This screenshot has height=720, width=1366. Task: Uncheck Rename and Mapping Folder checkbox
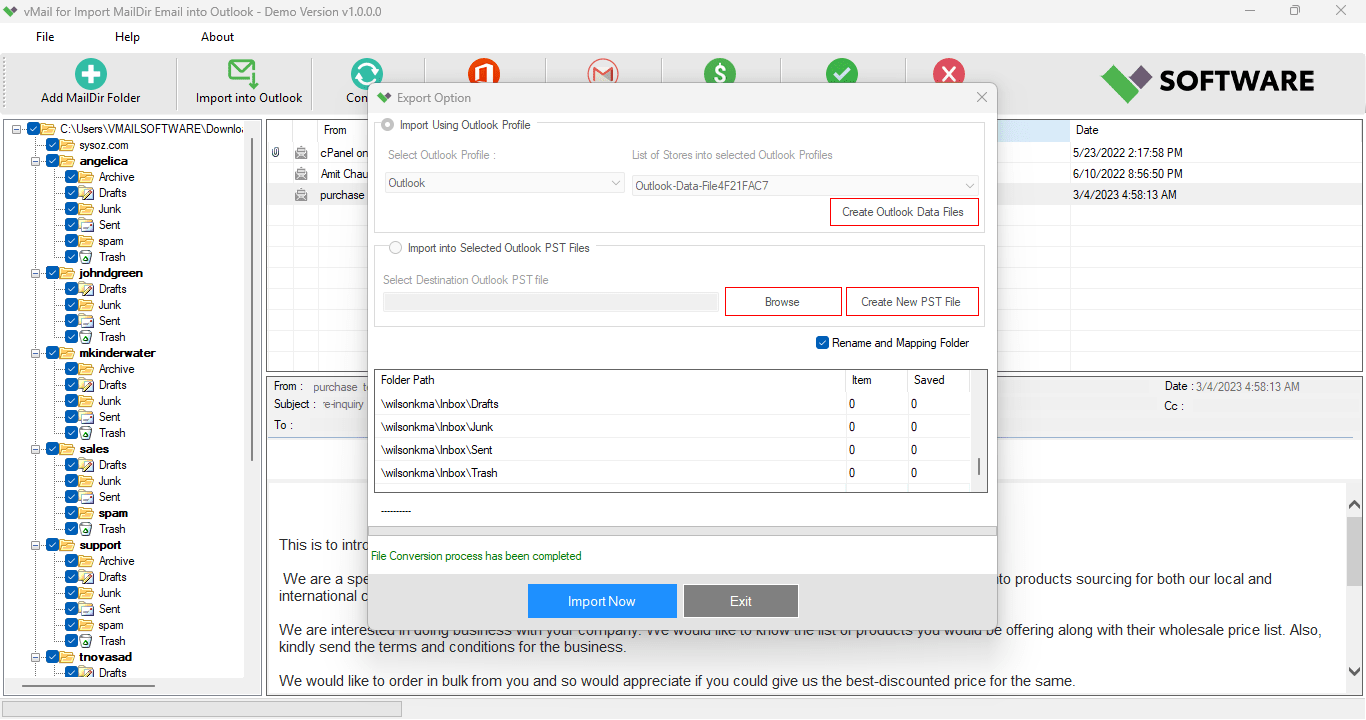click(x=823, y=343)
